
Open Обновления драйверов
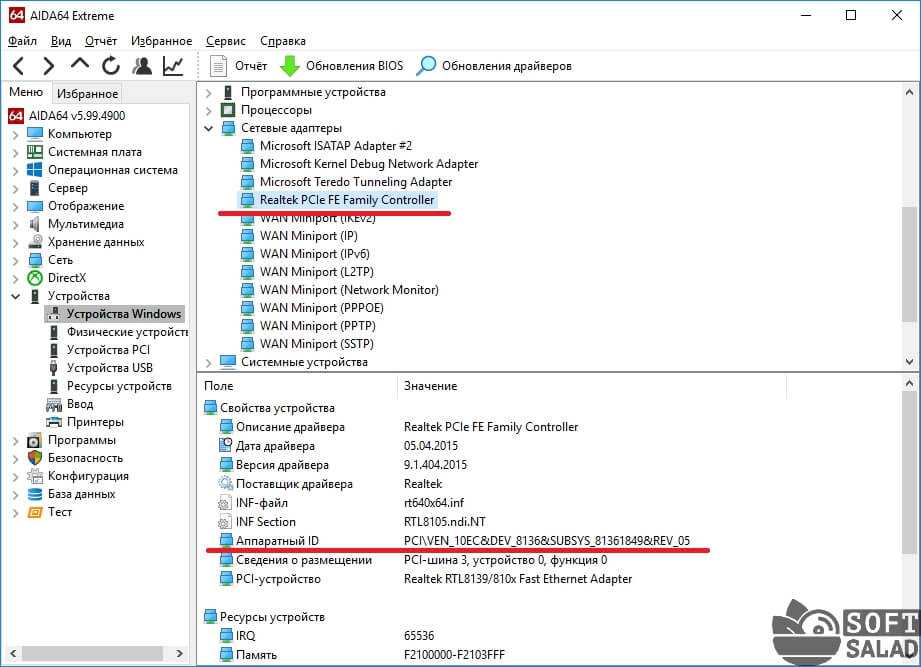click(494, 66)
